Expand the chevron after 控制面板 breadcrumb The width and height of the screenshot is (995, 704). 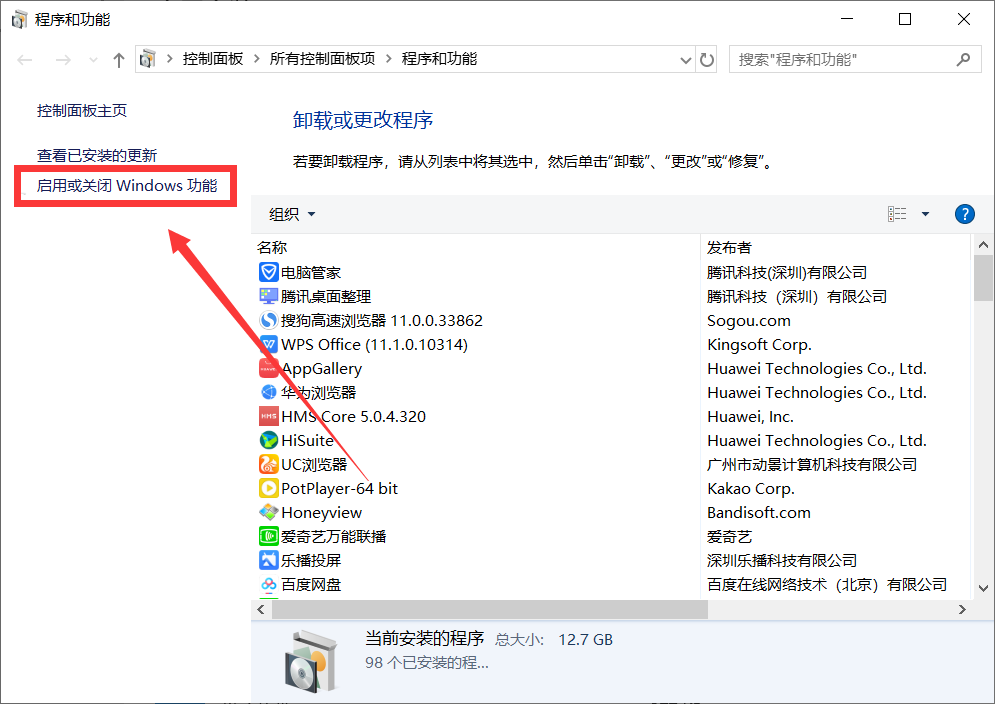pyautogui.click(x=256, y=59)
